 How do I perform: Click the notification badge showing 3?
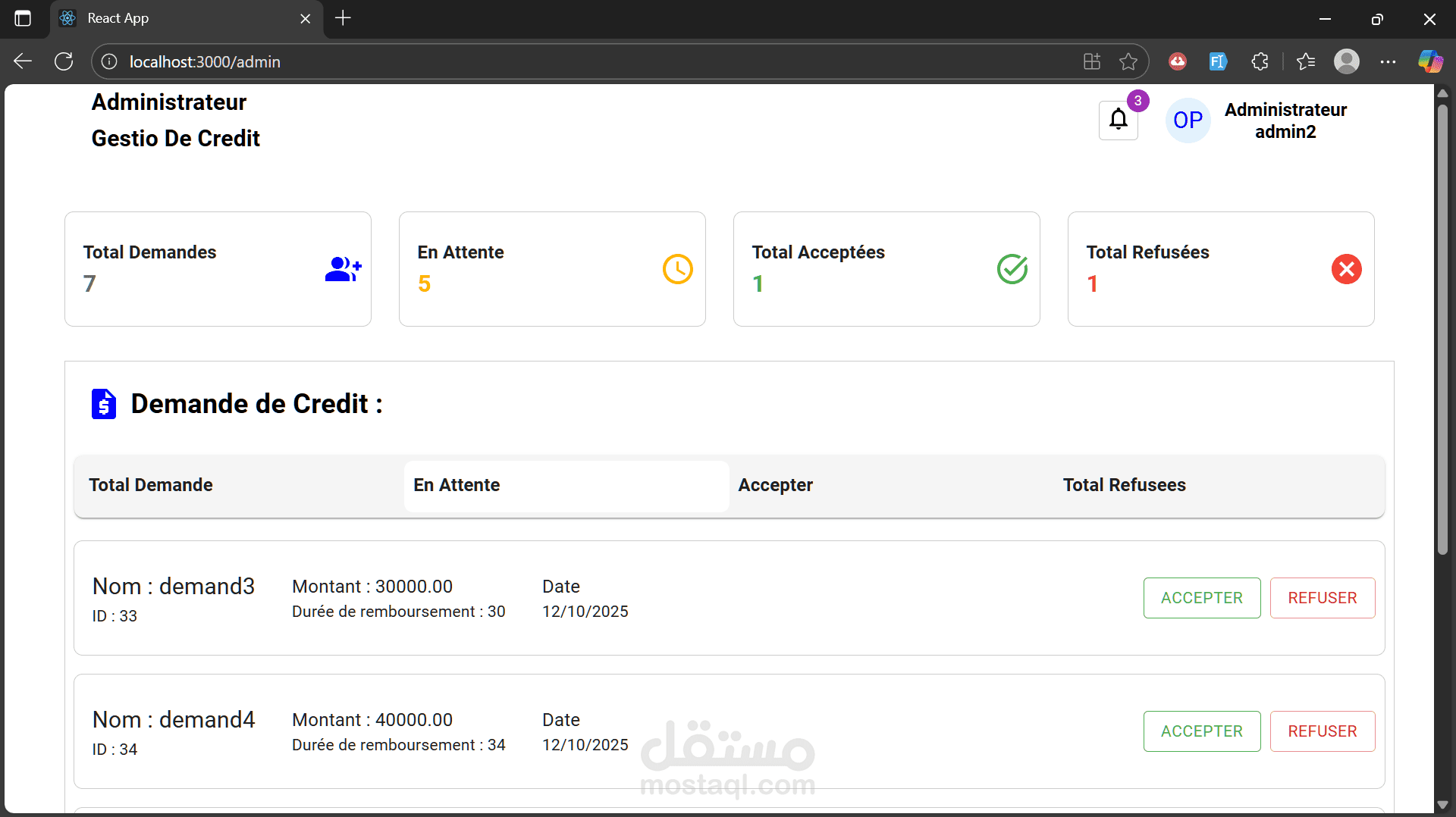[x=1137, y=101]
